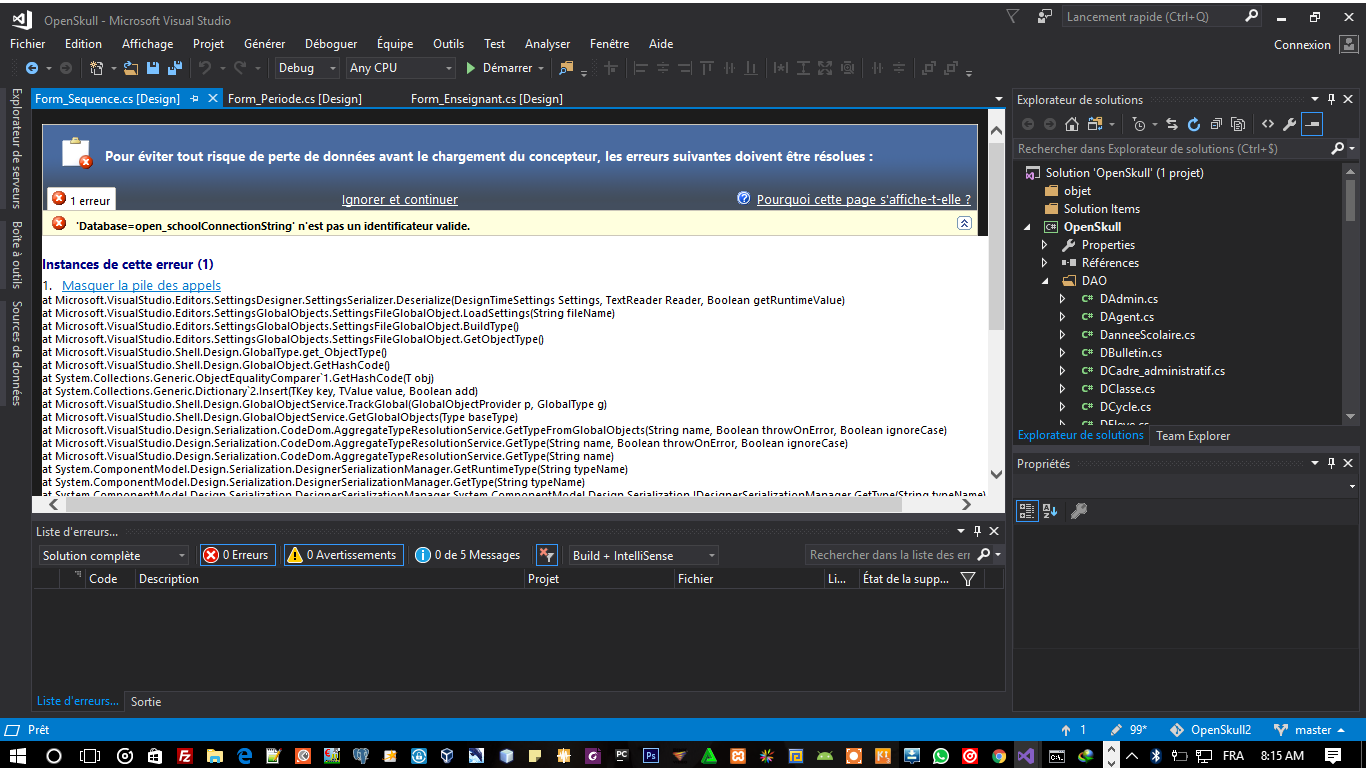Image resolution: width=1366 pixels, height=768 pixels.
Task: Click the solution and folder view switch icon
Action: pyautogui.click(x=1093, y=124)
